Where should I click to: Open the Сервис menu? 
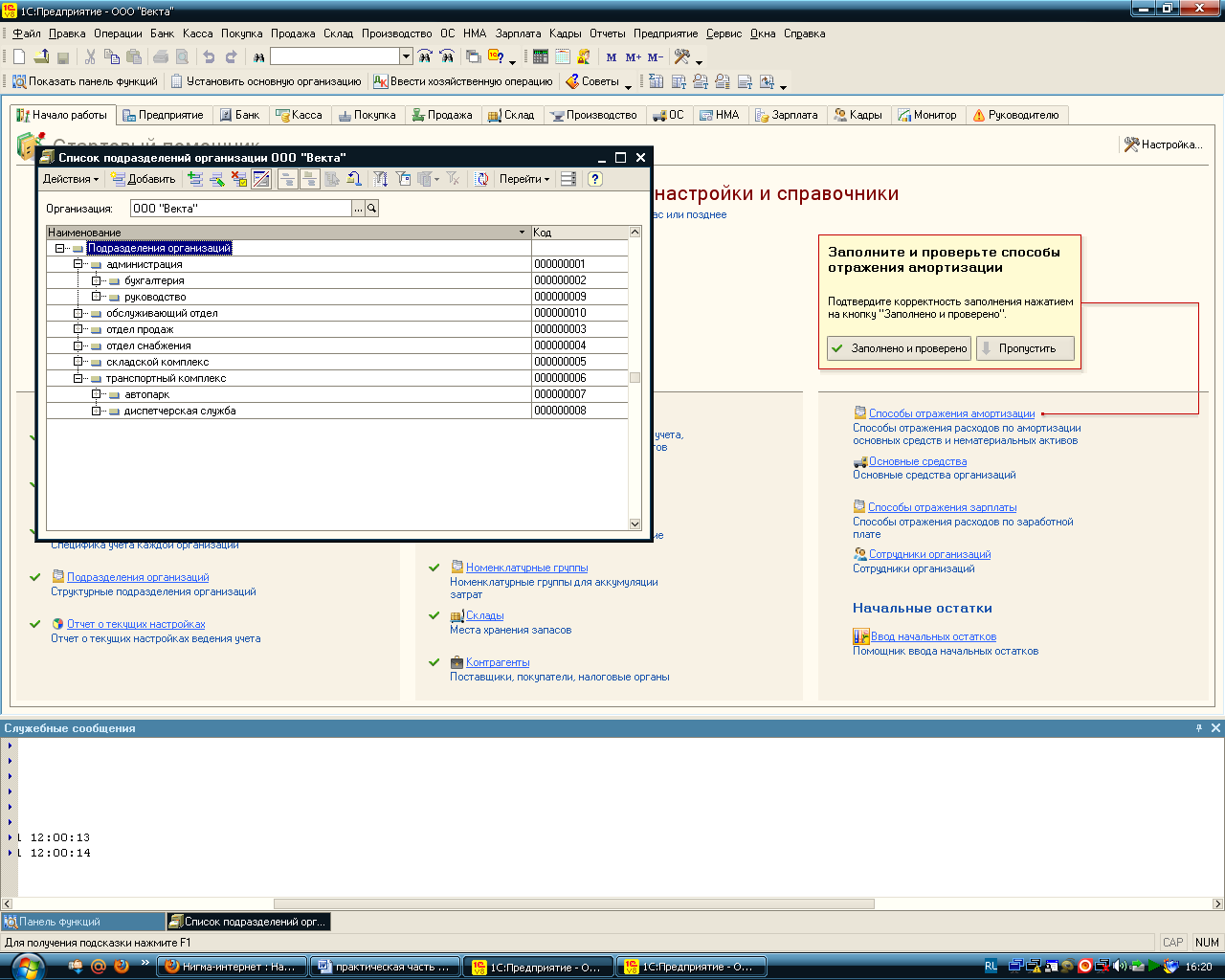click(724, 33)
